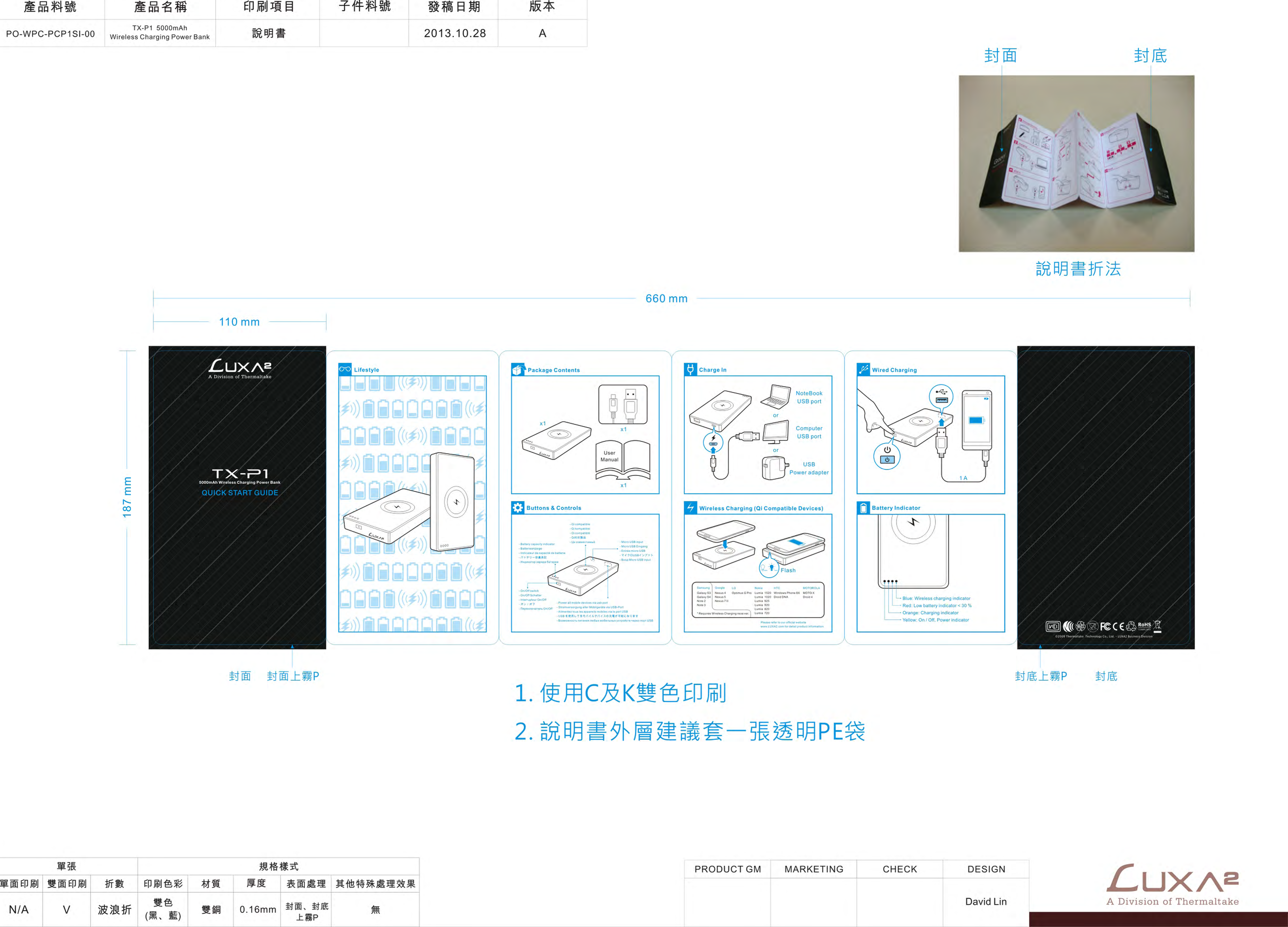Viewport: 1288px width, 927px height.
Task: Click the folded manual photo thumbnail
Action: pyautogui.click(x=1076, y=164)
